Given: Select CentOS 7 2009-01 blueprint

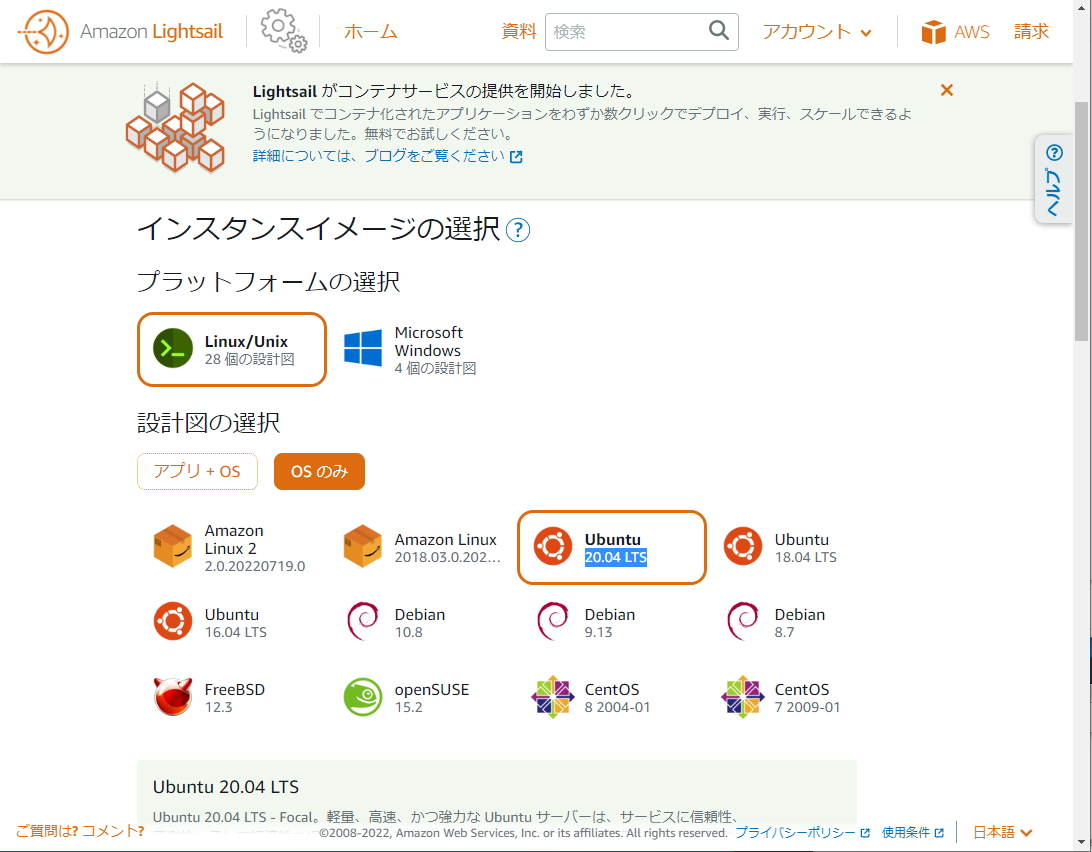Looking at the screenshot, I should click(783, 697).
